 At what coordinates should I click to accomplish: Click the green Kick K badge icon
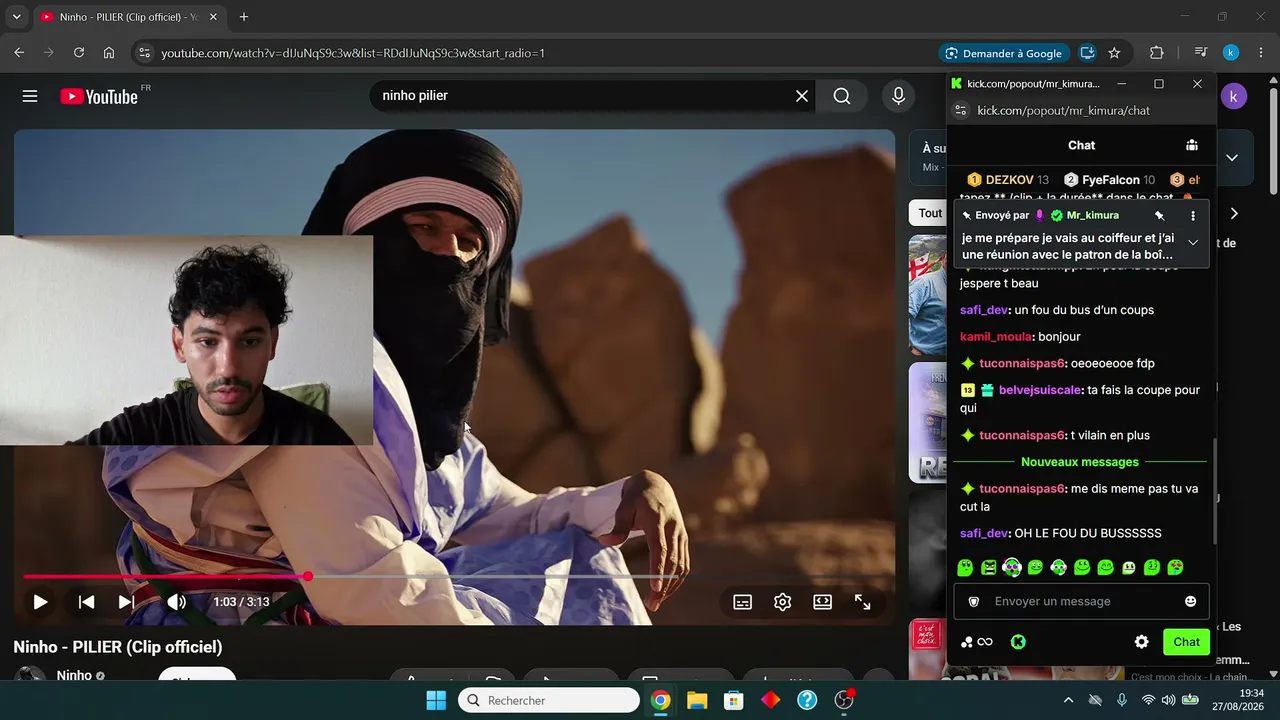click(1018, 642)
